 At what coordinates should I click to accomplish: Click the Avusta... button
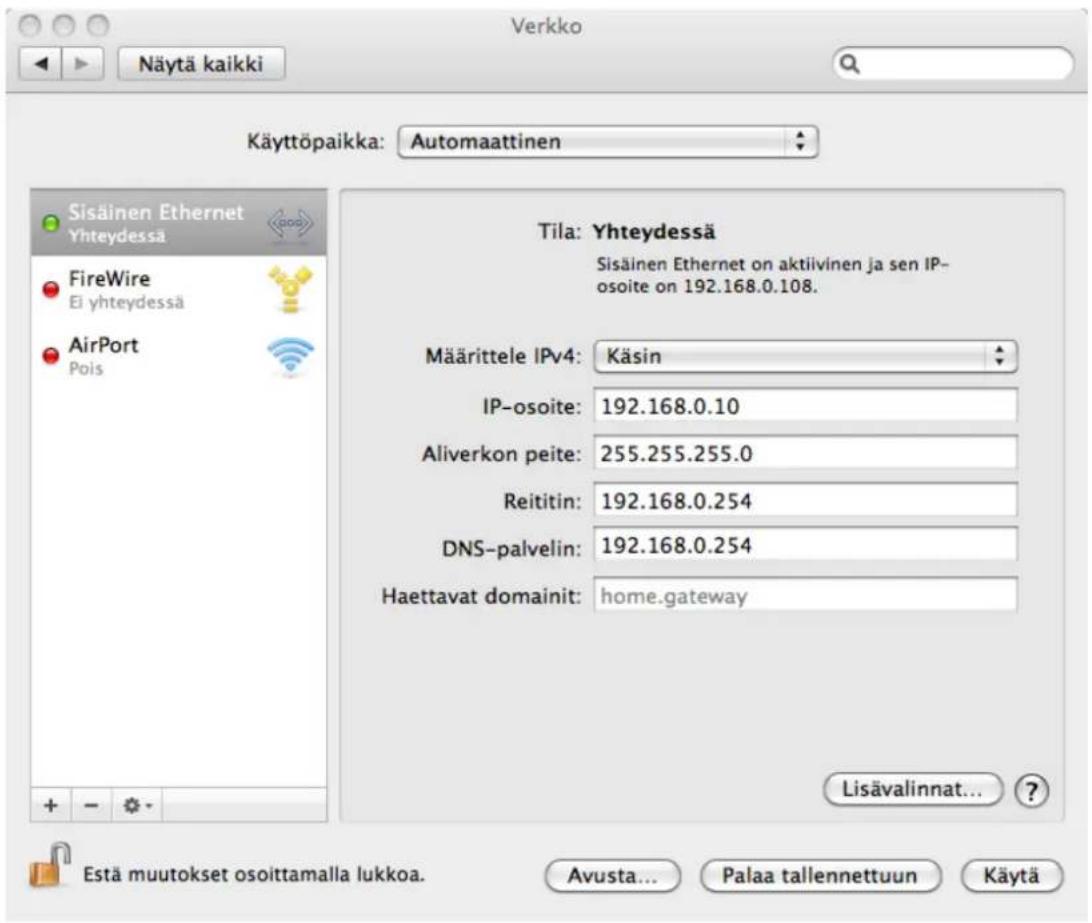pyautogui.click(x=612, y=876)
